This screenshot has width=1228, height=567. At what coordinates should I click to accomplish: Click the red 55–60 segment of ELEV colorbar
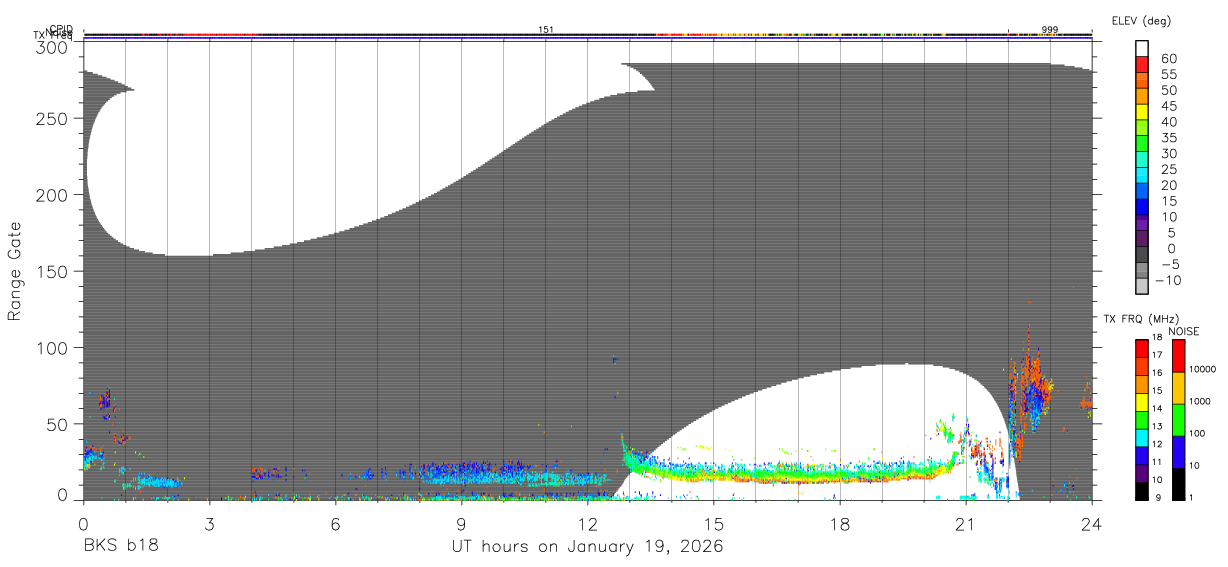tap(1142, 65)
